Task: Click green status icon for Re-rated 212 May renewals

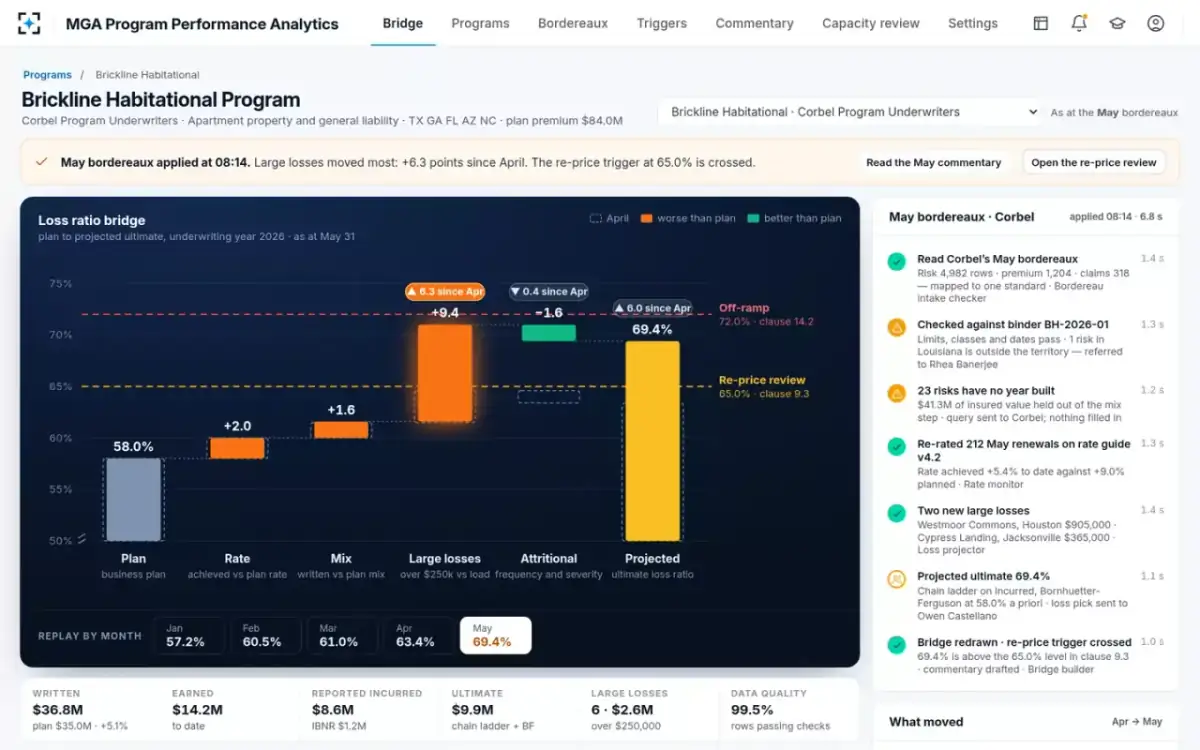Action: (897, 446)
